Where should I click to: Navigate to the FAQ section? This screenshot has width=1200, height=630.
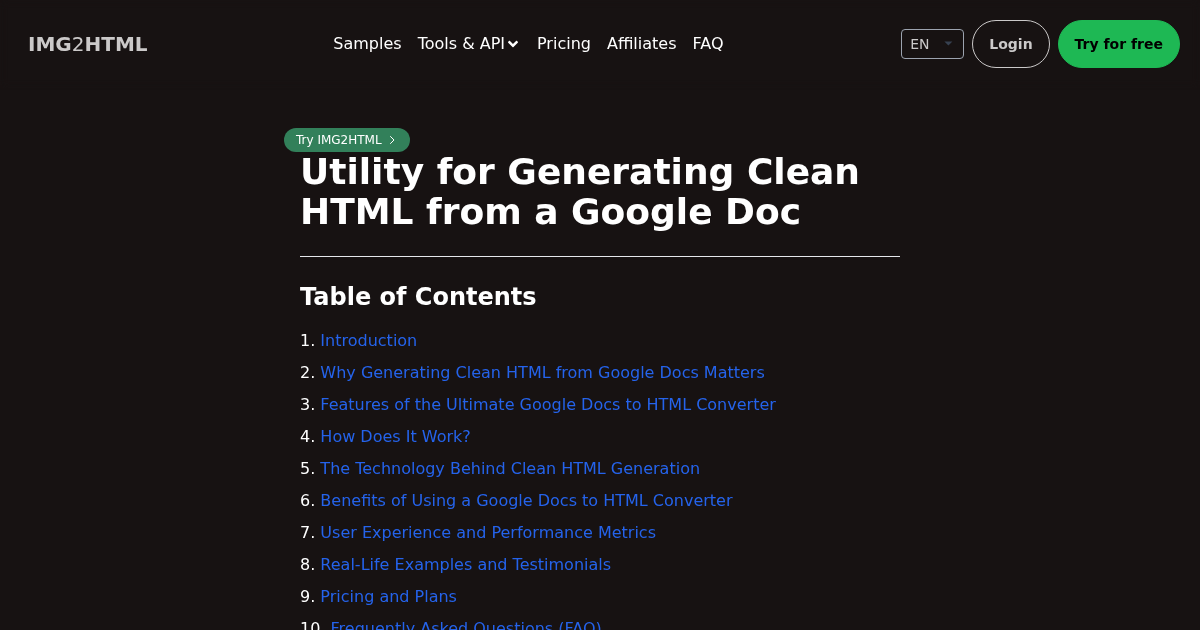click(x=707, y=44)
